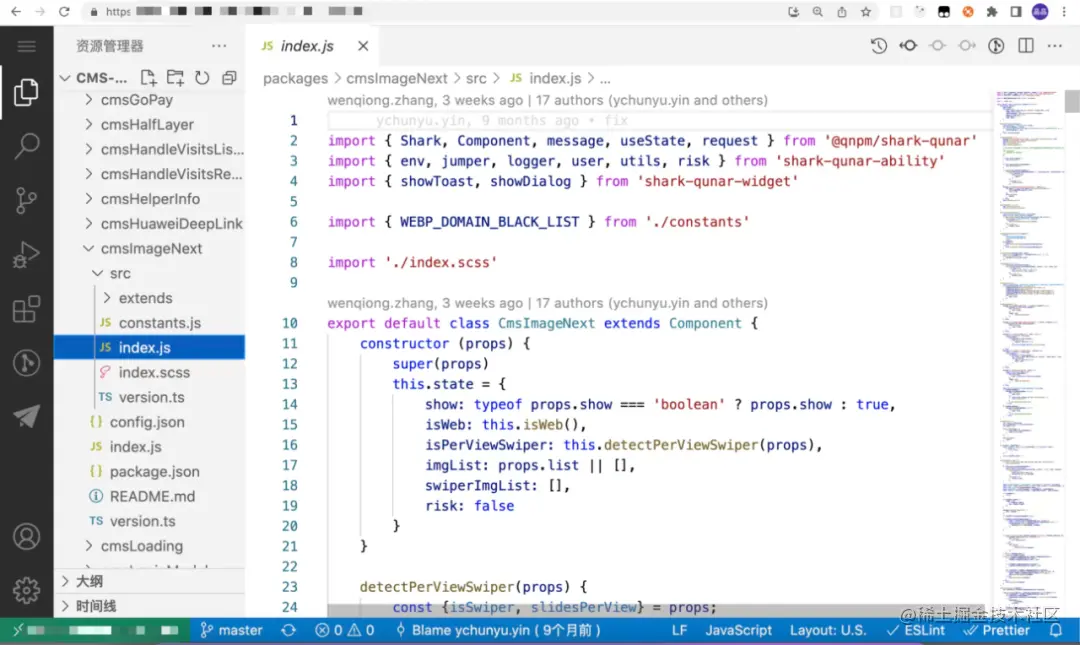Click the browser address bar
The height and width of the screenshot is (645, 1080).
pyautogui.click(x=434, y=12)
